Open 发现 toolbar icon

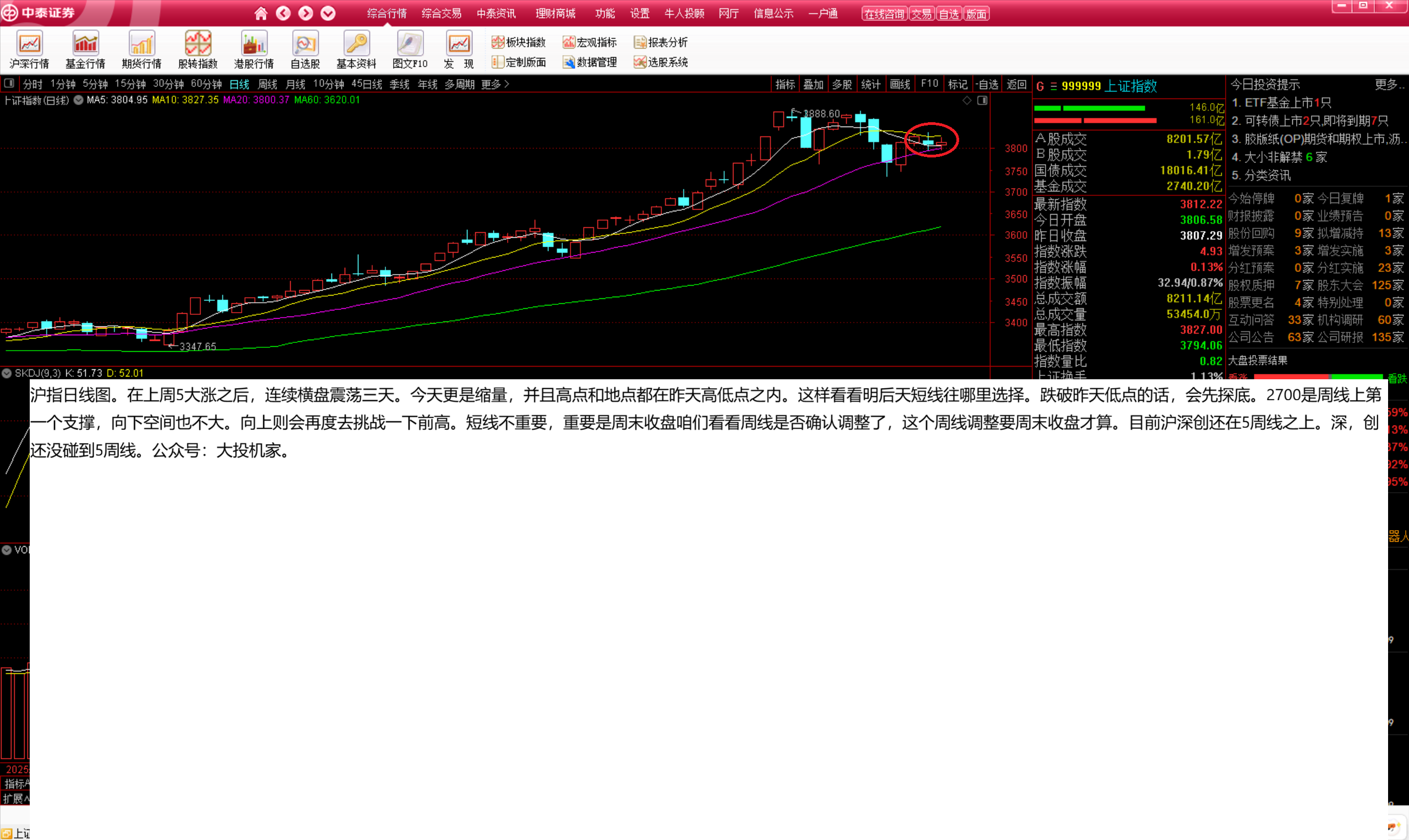(x=459, y=50)
